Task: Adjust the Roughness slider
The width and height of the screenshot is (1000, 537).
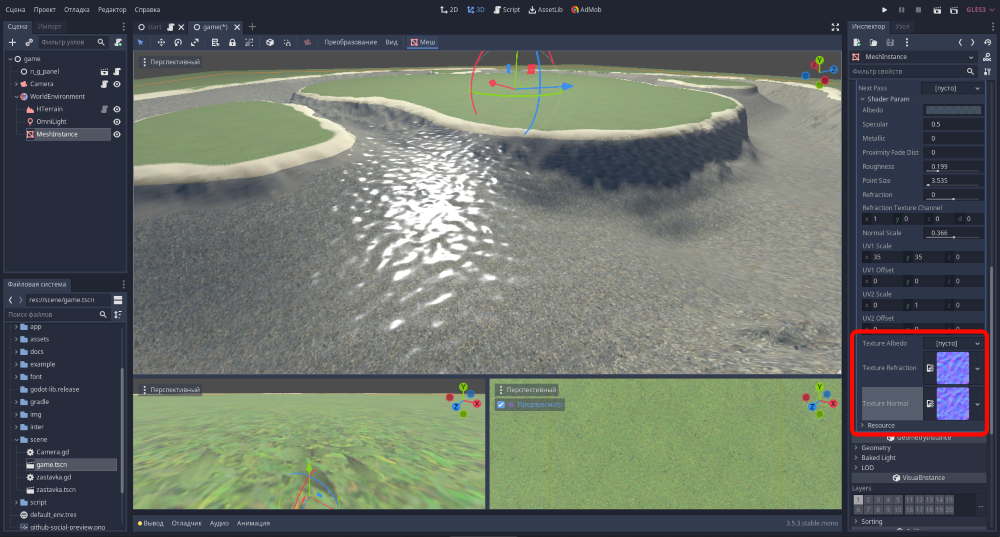Action: point(951,166)
